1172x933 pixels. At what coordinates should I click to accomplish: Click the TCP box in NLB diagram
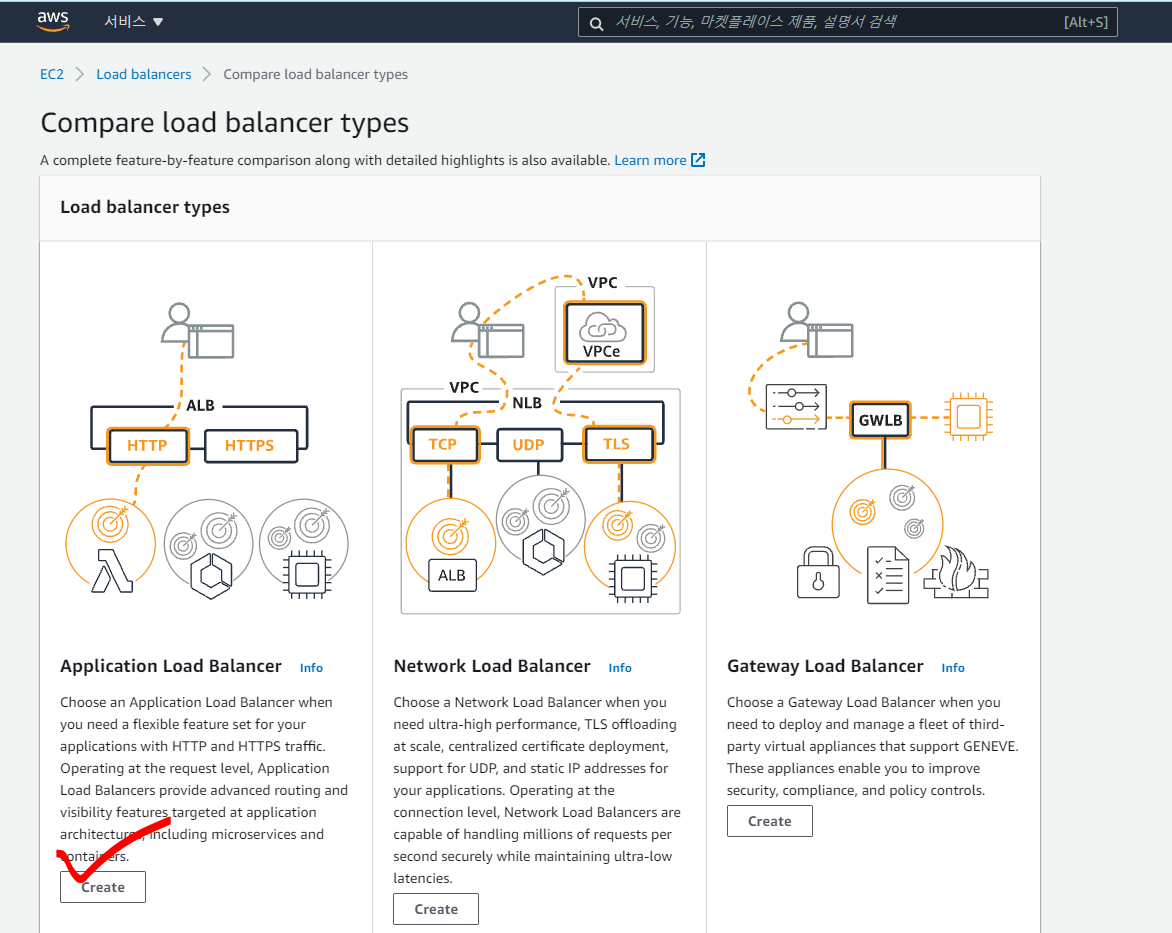tap(444, 444)
